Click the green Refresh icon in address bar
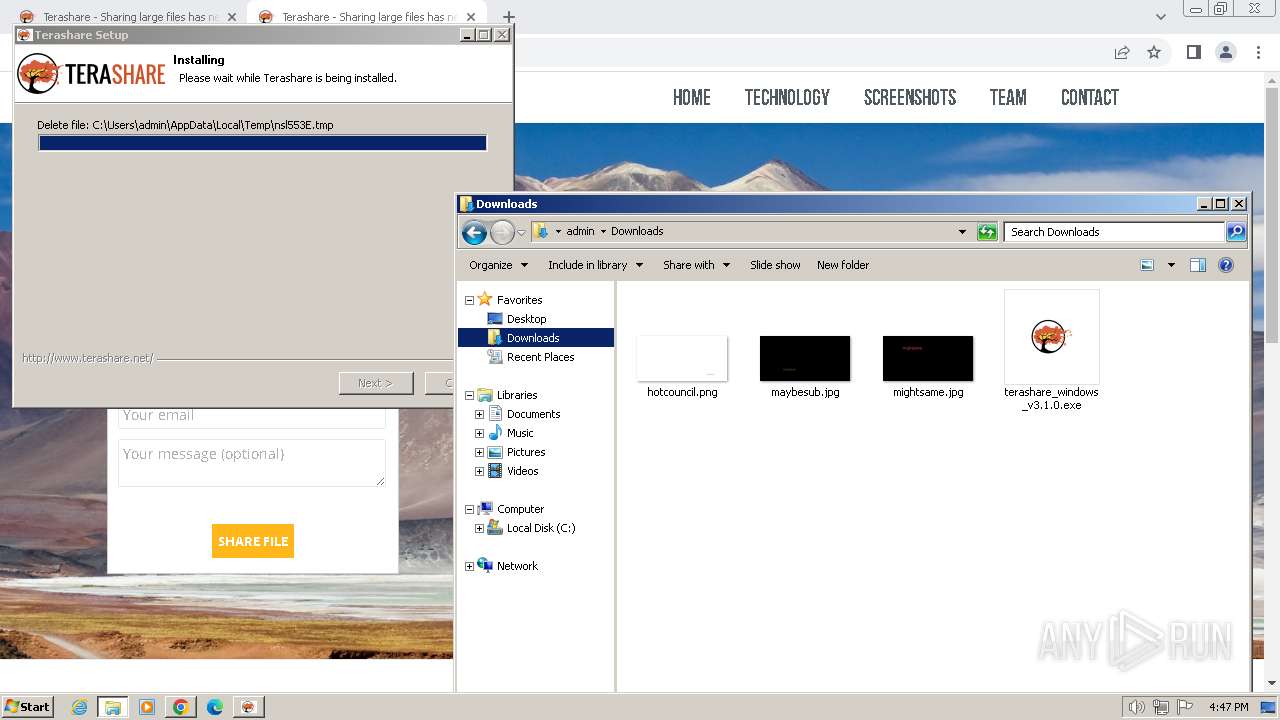The height and width of the screenshot is (720, 1280). click(987, 232)
